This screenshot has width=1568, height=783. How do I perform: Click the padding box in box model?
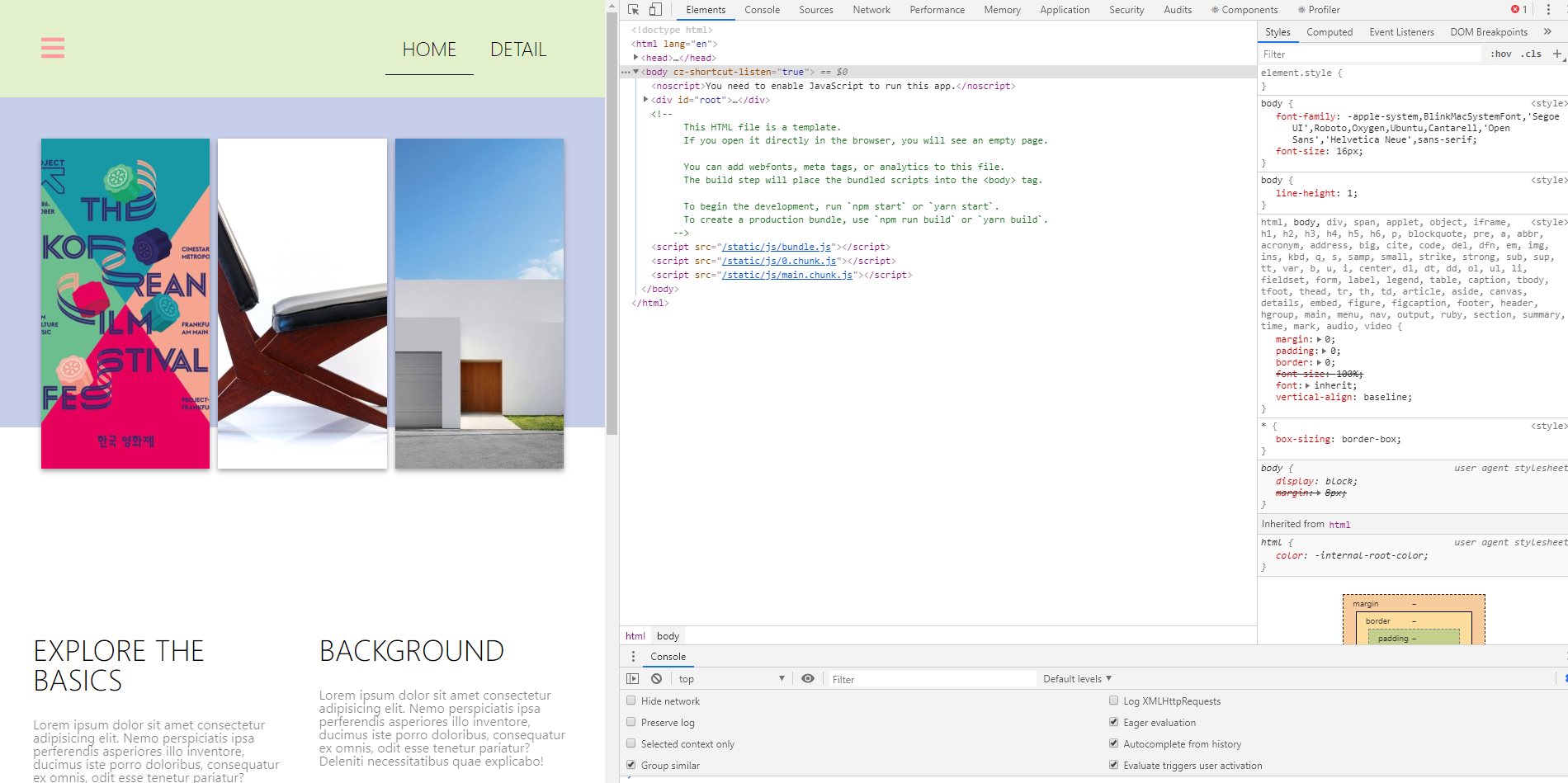point(1414,638)
